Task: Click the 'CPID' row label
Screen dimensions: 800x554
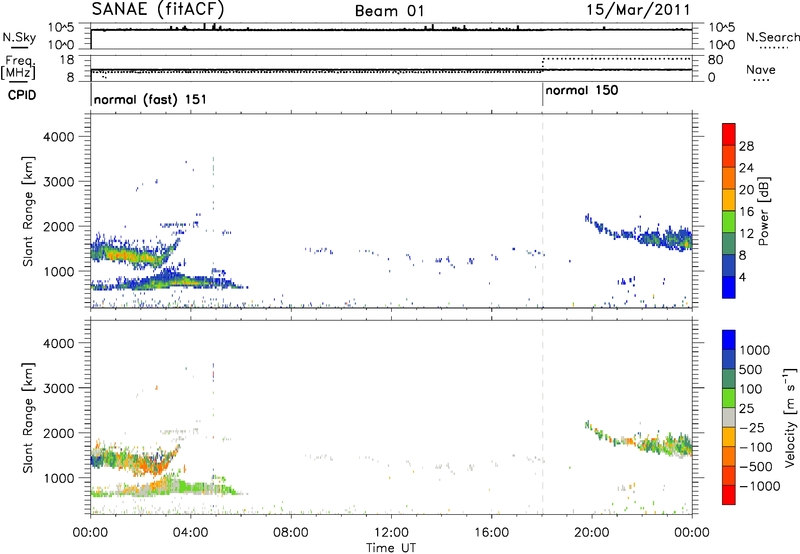Action: (x=22, y=95)
